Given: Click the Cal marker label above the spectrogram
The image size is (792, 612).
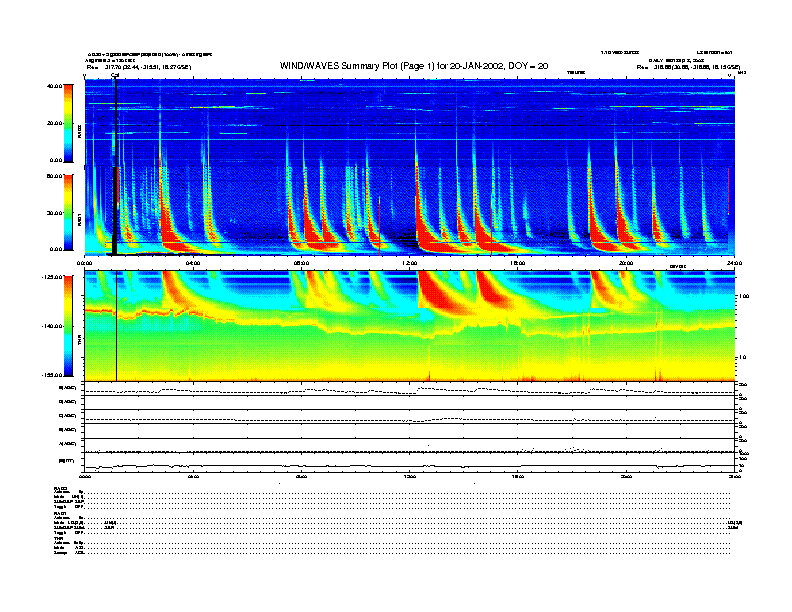Looking at the screenshot, I should [x=115, y=75].
